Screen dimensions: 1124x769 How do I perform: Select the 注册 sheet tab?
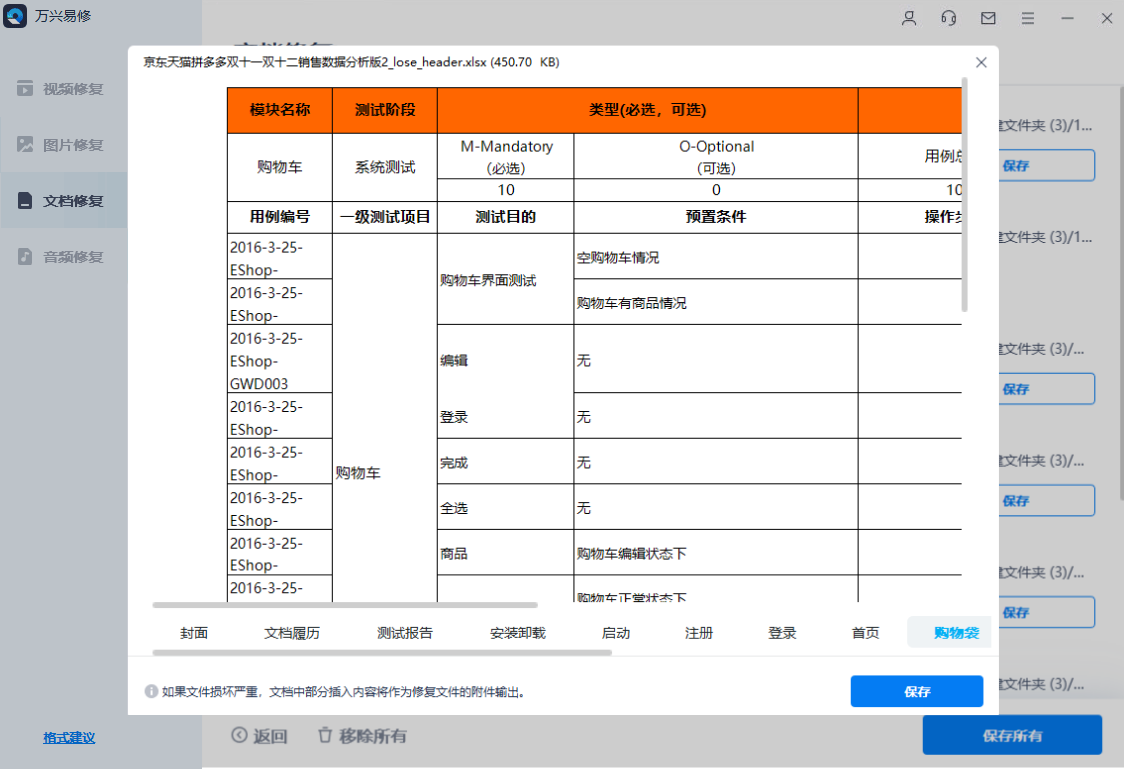(698, 632)
